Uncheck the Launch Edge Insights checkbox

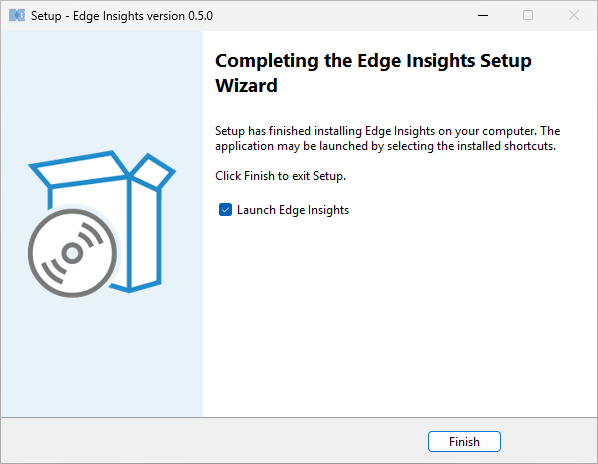click(x=225, y=210)
